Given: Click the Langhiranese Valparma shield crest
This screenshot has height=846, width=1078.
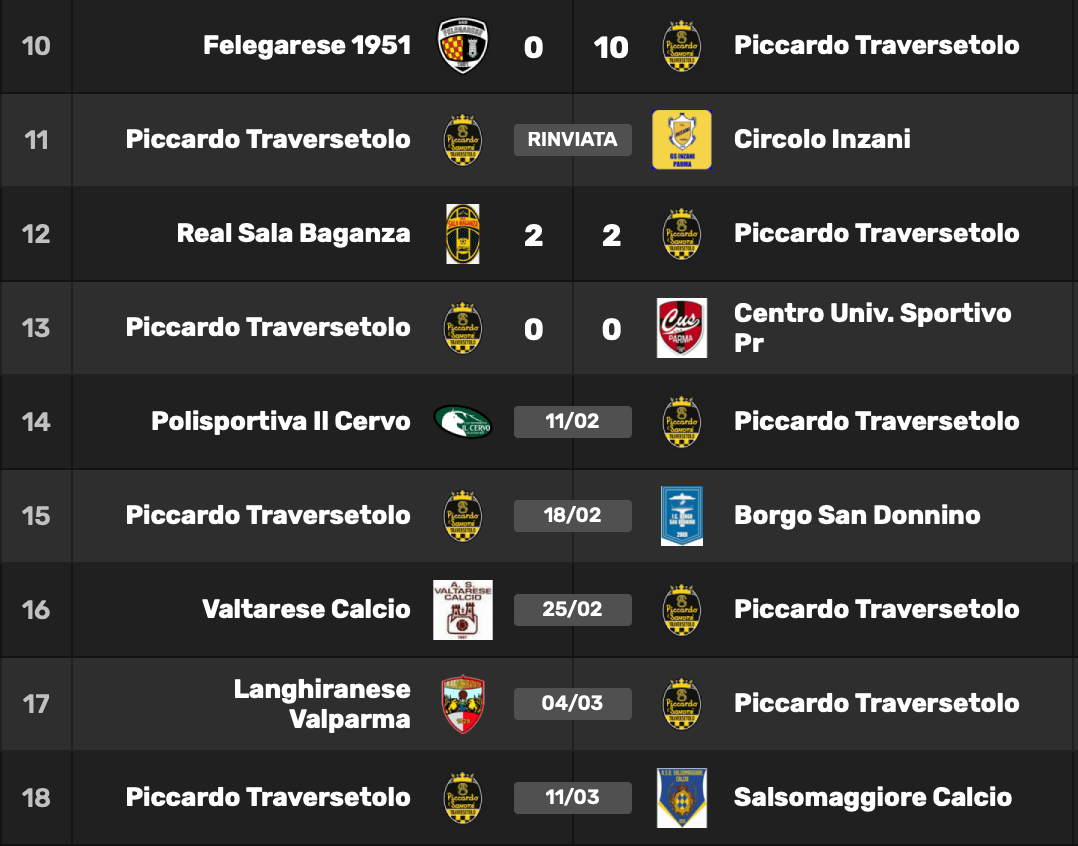Looking at the screenshot, I should [x=463, y=704].
